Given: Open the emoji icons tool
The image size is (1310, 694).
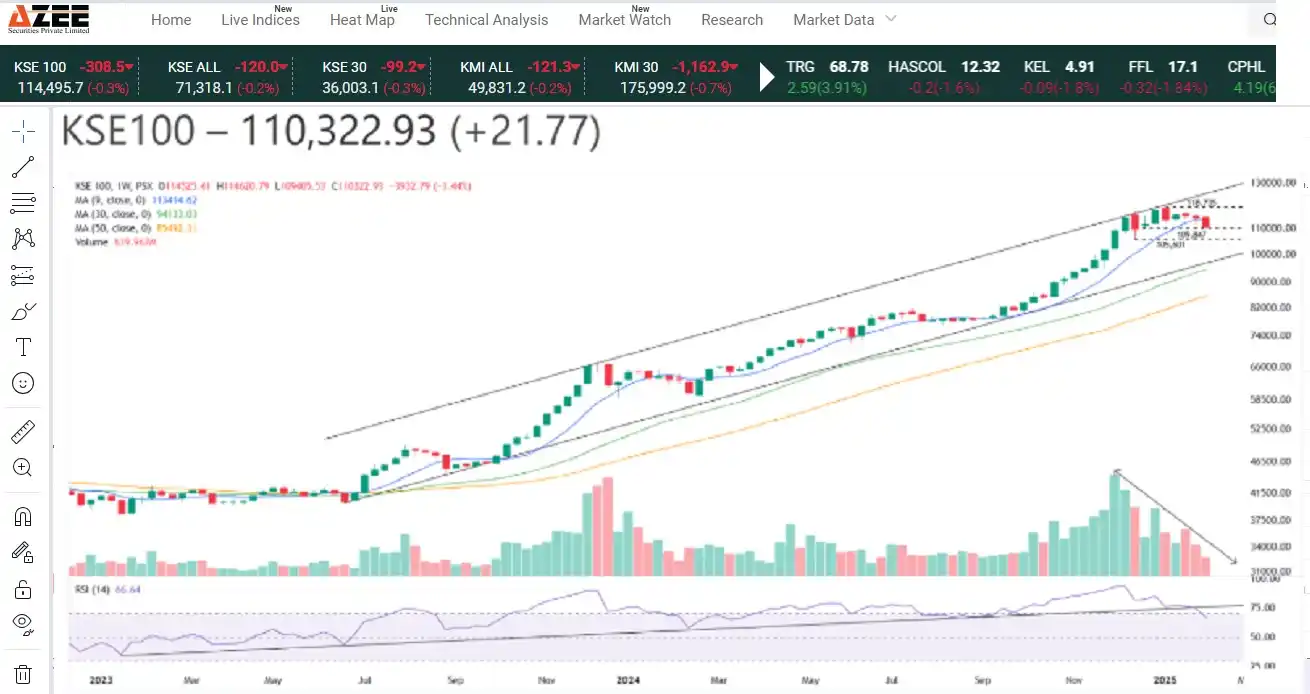Looking at the screenshot, I should pyautogui.click(x=22, y=383).
